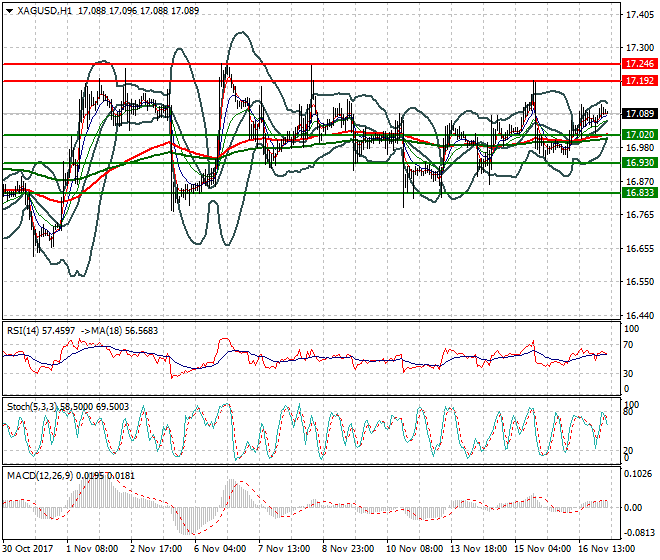Viewport: 660px width, 560px height.
Task: Click the 13 Nov 18:00 time label
Action: coord(479,549)
